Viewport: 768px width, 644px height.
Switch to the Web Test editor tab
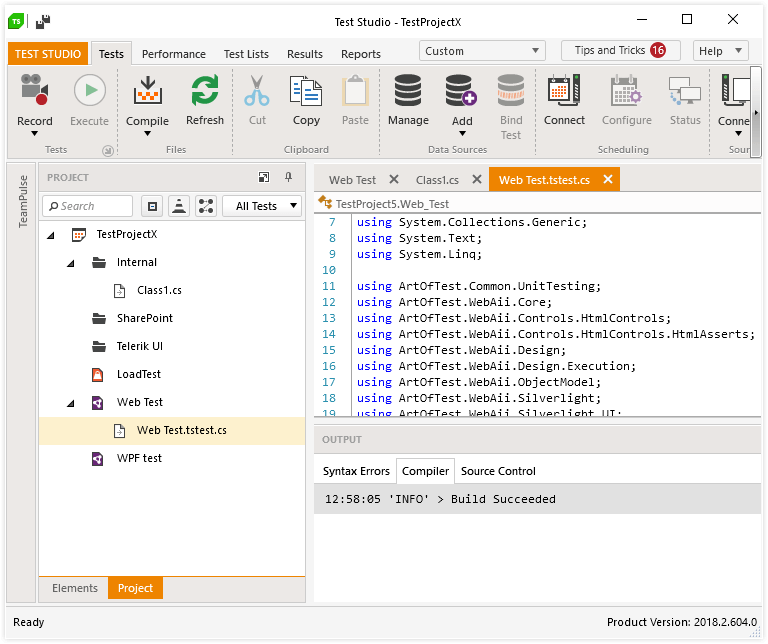coord(352,180)
